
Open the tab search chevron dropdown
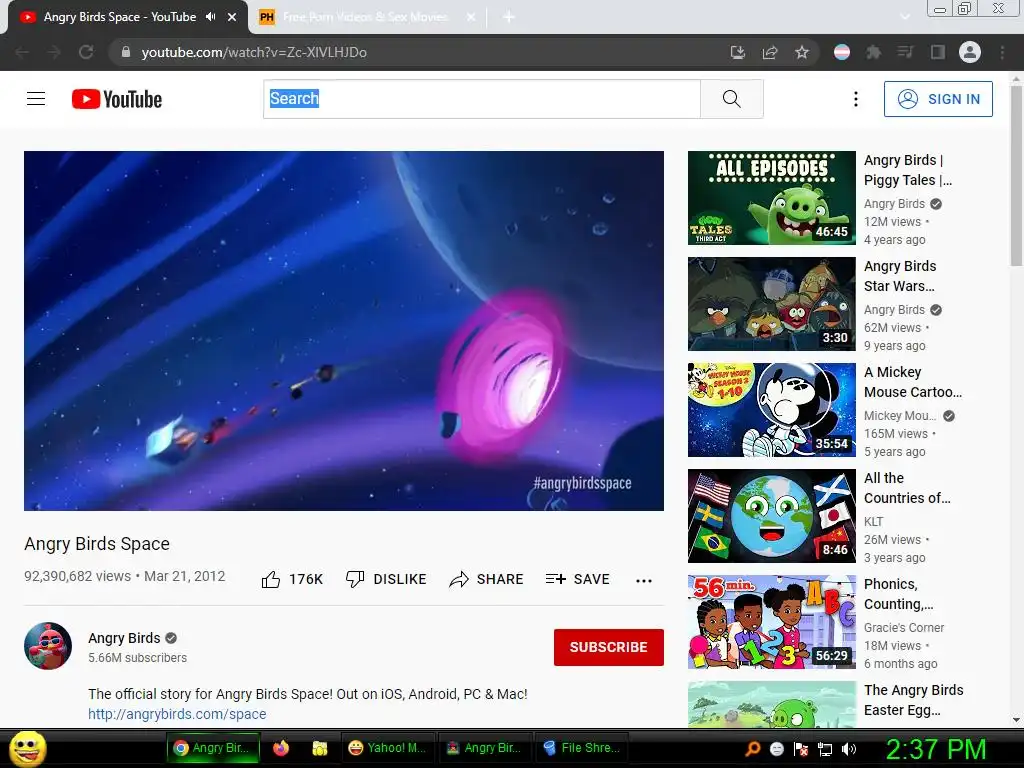coord(905,17)
